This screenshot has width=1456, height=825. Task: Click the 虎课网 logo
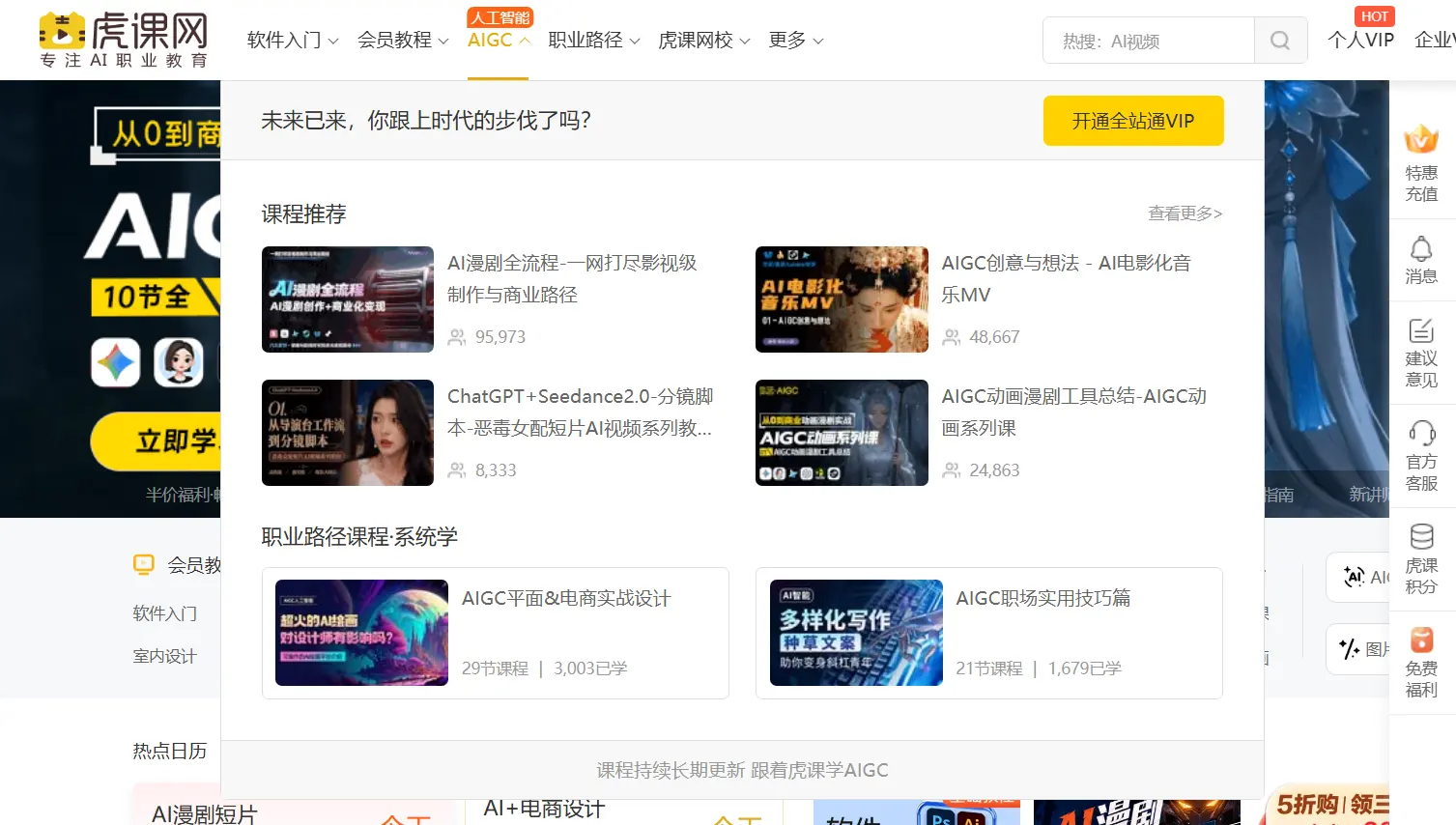pyautogui.click(x=124, y=40)
